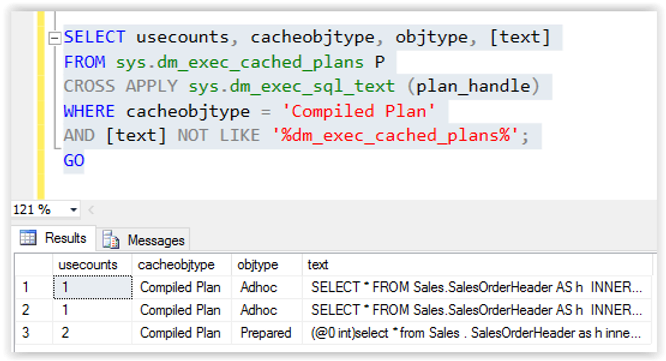Click the scroll-left arrow beside zoom box
The image size is (666, 361).
point(91,209)
